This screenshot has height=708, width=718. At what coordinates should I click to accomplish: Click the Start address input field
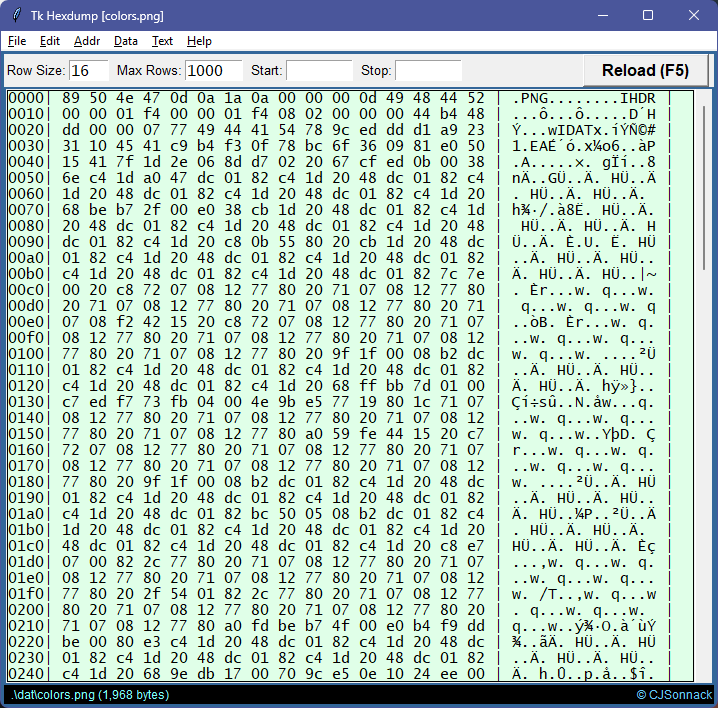(319, 71)
